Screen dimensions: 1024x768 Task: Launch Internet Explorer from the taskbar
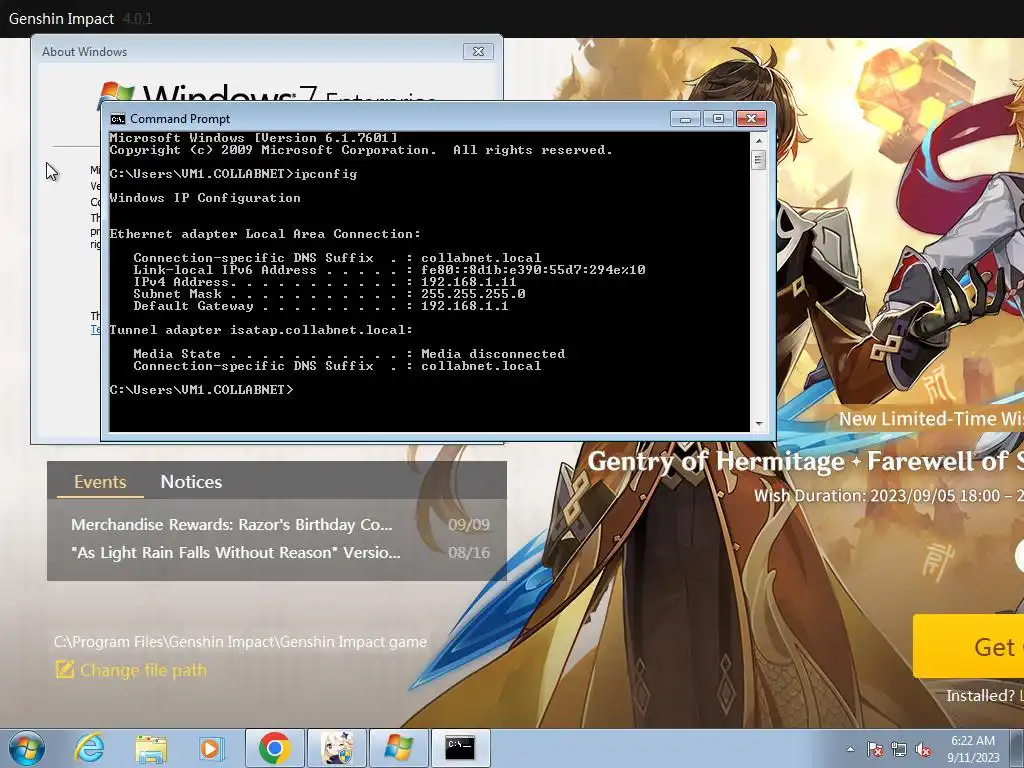[x=89, y=748]
